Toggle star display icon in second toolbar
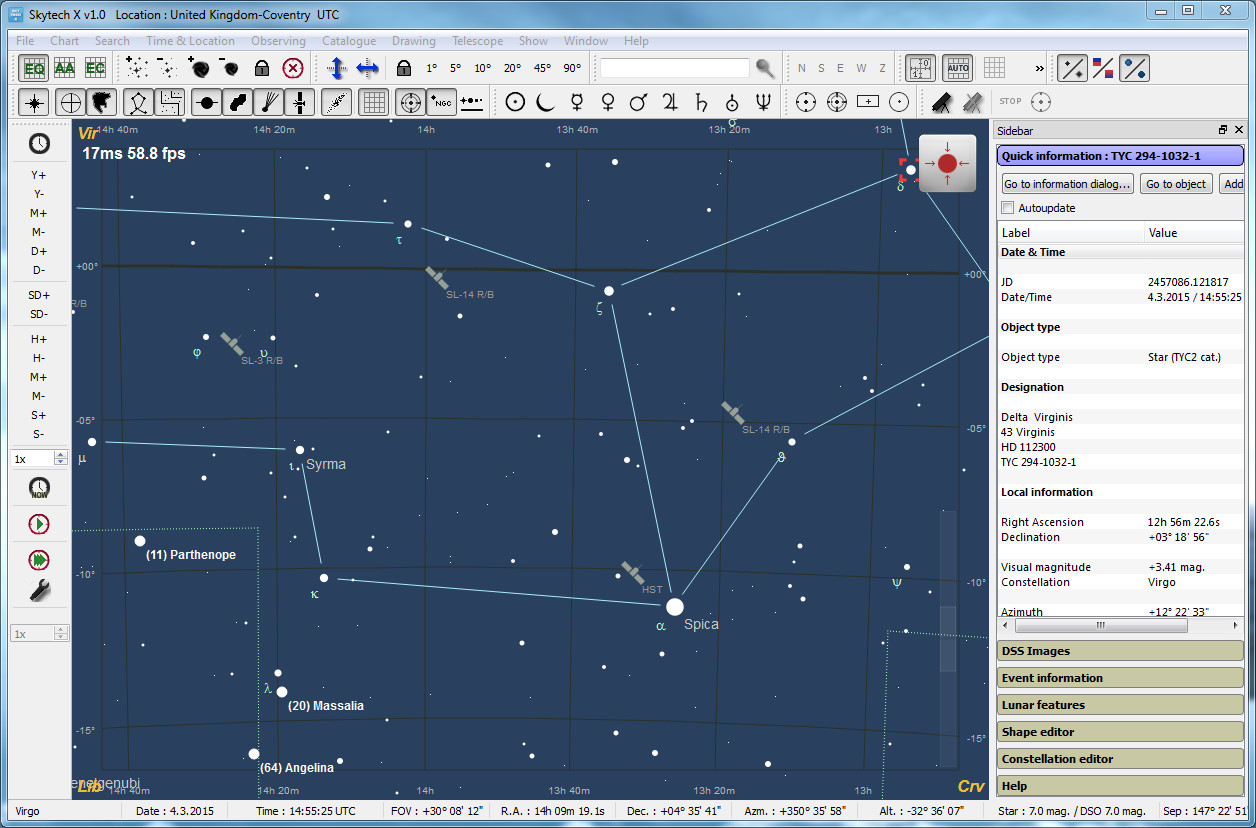This screenshot has width=1256, height=828. 35,102
